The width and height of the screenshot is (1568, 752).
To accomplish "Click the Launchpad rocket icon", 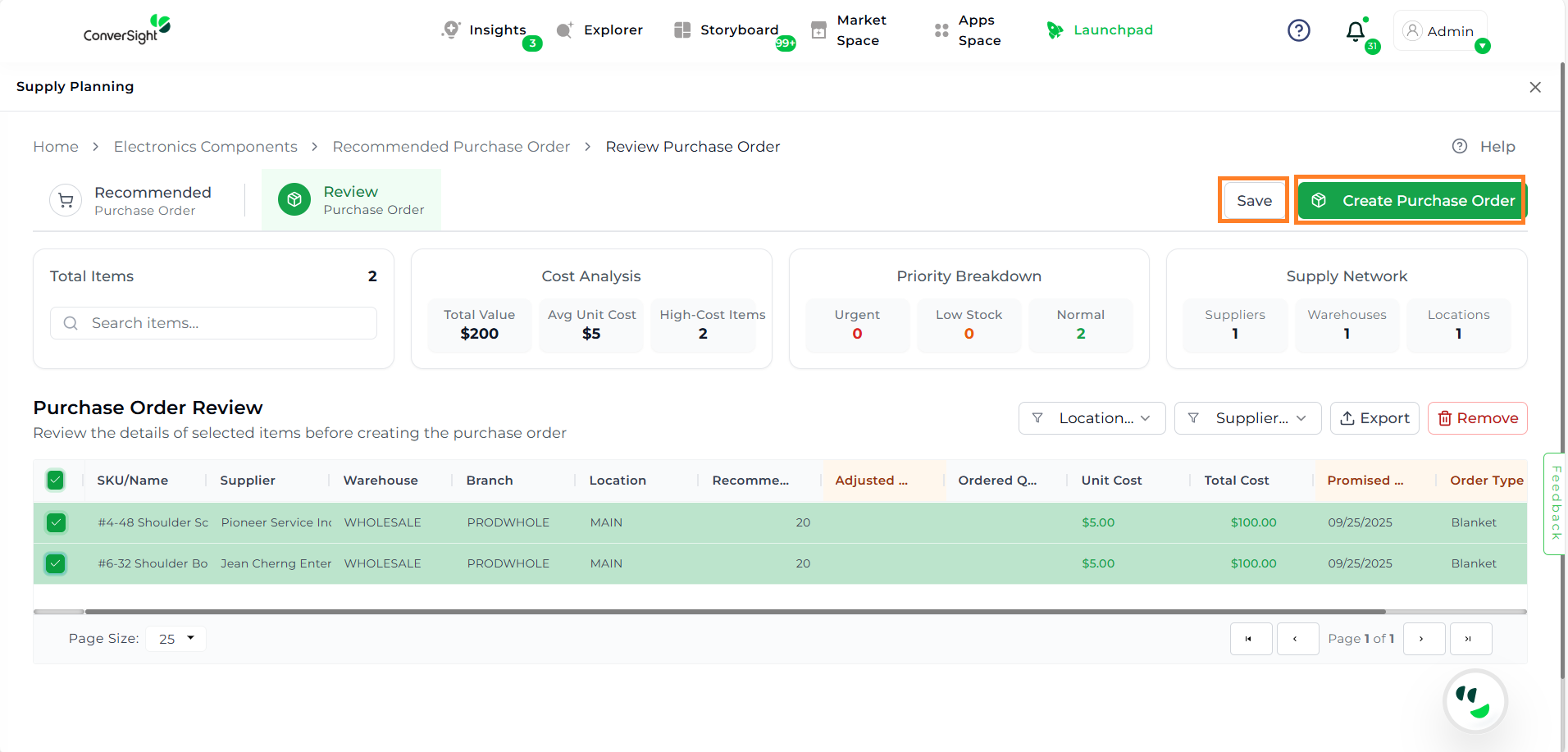I will pyautogui.click(x=1055, y=30).
